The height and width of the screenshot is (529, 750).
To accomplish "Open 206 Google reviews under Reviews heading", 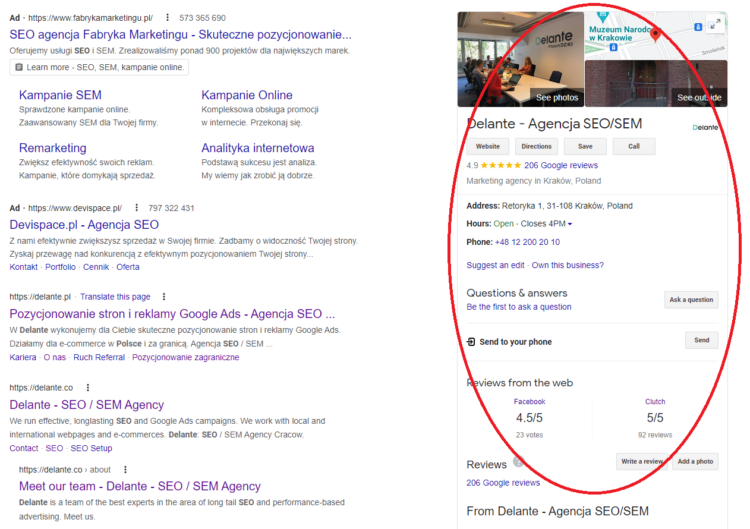I will pos(503,483).
